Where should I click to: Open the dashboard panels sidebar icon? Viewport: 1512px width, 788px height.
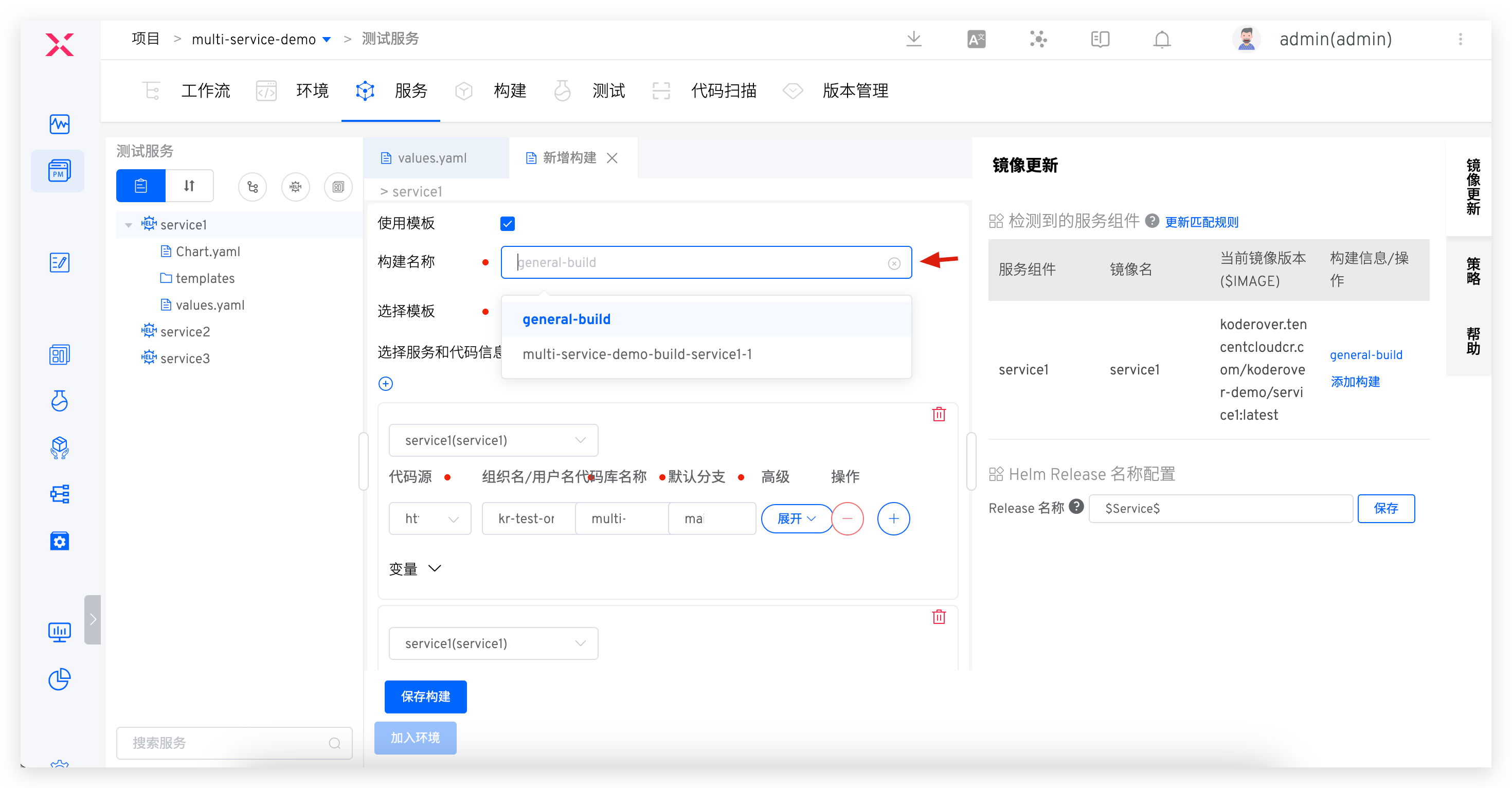click(x=59, y=355)
